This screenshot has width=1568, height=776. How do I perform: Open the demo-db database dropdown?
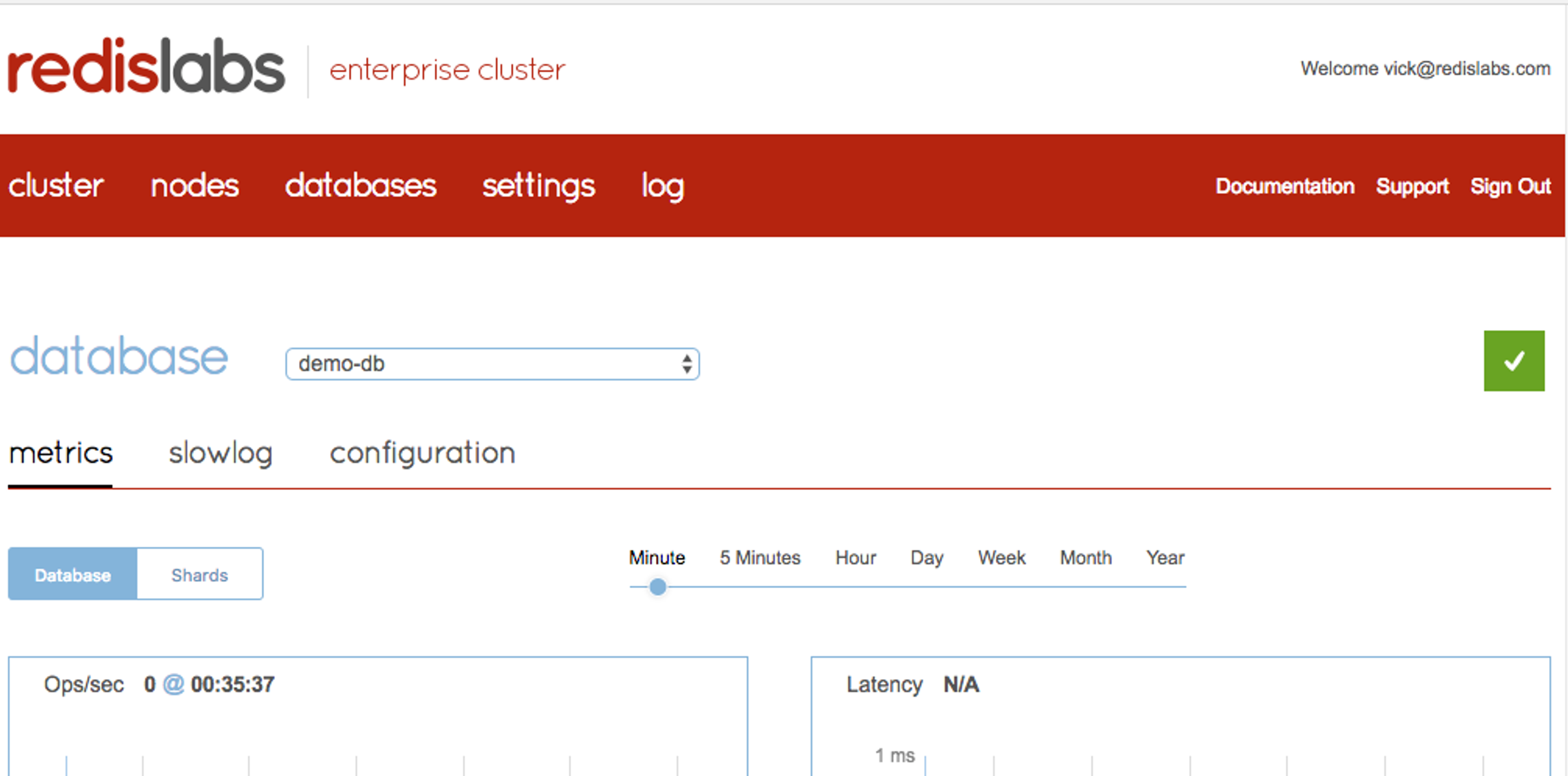pos(492,364)
